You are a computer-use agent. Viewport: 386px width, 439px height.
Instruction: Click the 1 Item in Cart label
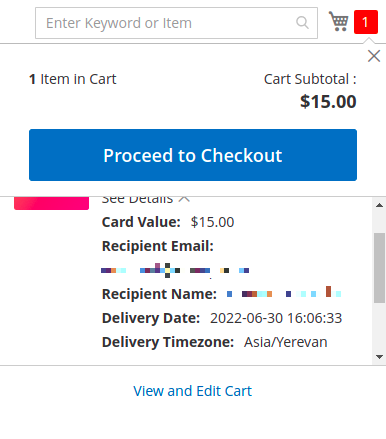pyautogui.click(x=73, y=79)
